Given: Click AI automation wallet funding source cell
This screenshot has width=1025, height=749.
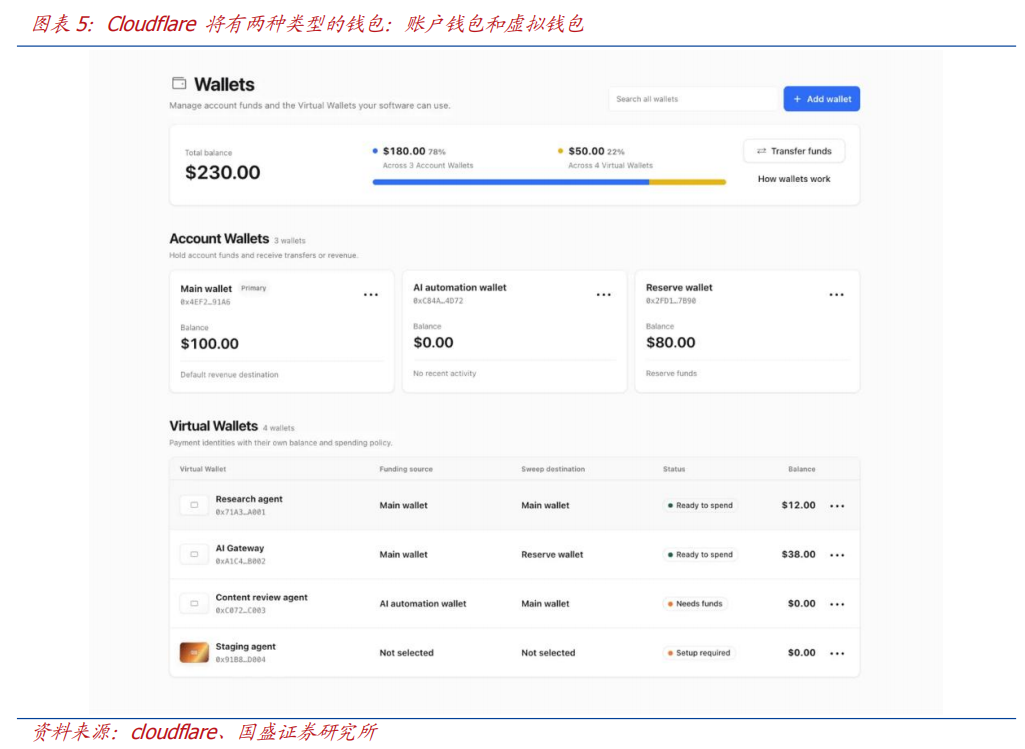Looking at the screenshot, I should coord(423,603).
